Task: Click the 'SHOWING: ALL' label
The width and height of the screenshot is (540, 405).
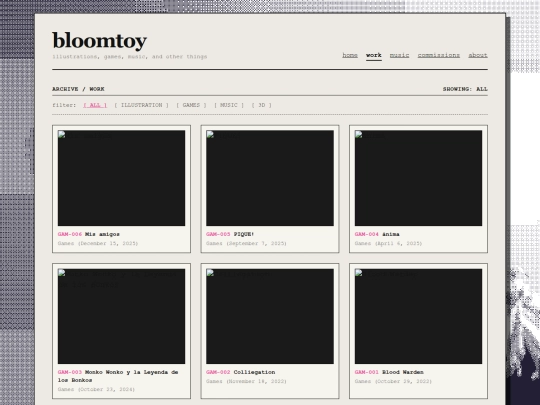Action: (x=465, y=89)
